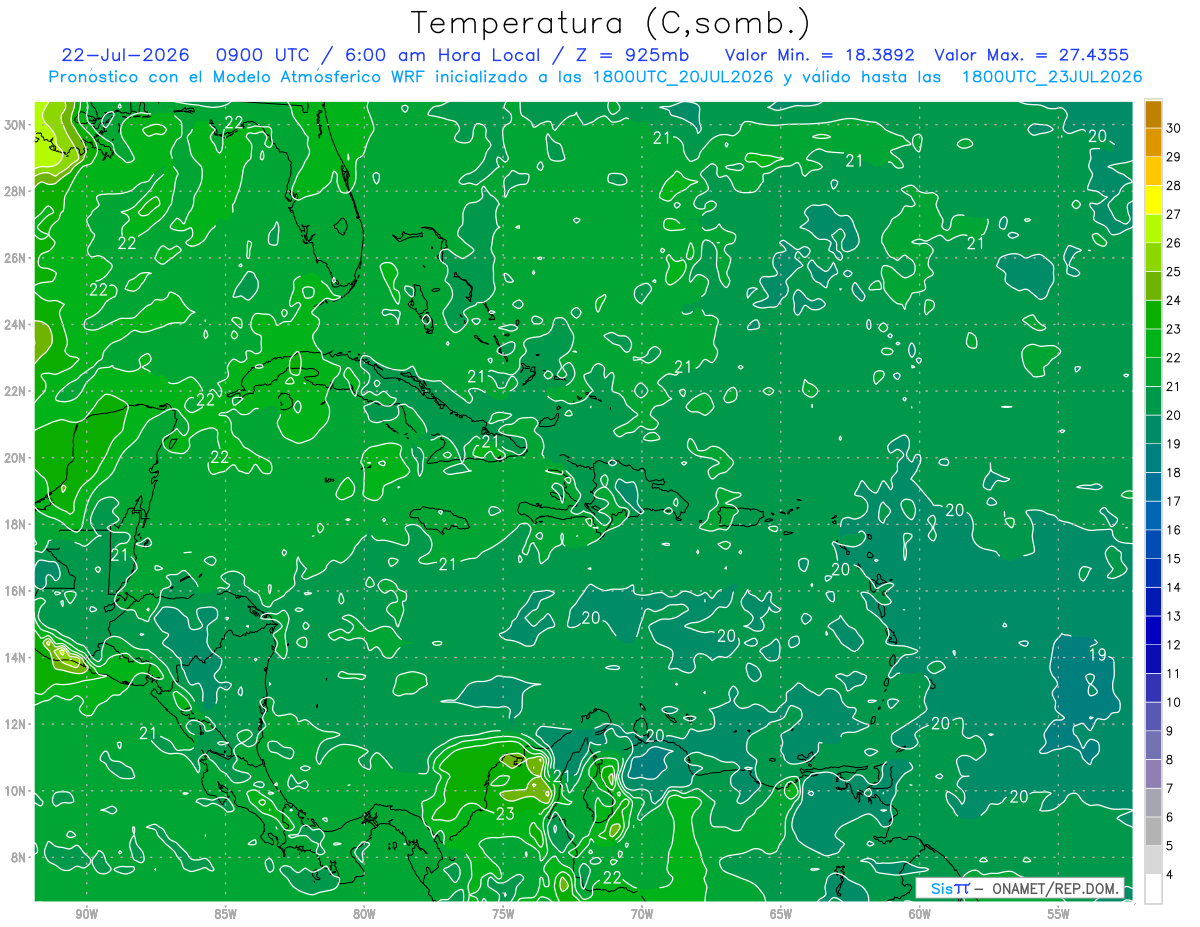Image resolution: width=1200 pixels, height=927 pixels.
Task: Click the dark orange swatch above colorbar 30
Action: point(1153,113)
